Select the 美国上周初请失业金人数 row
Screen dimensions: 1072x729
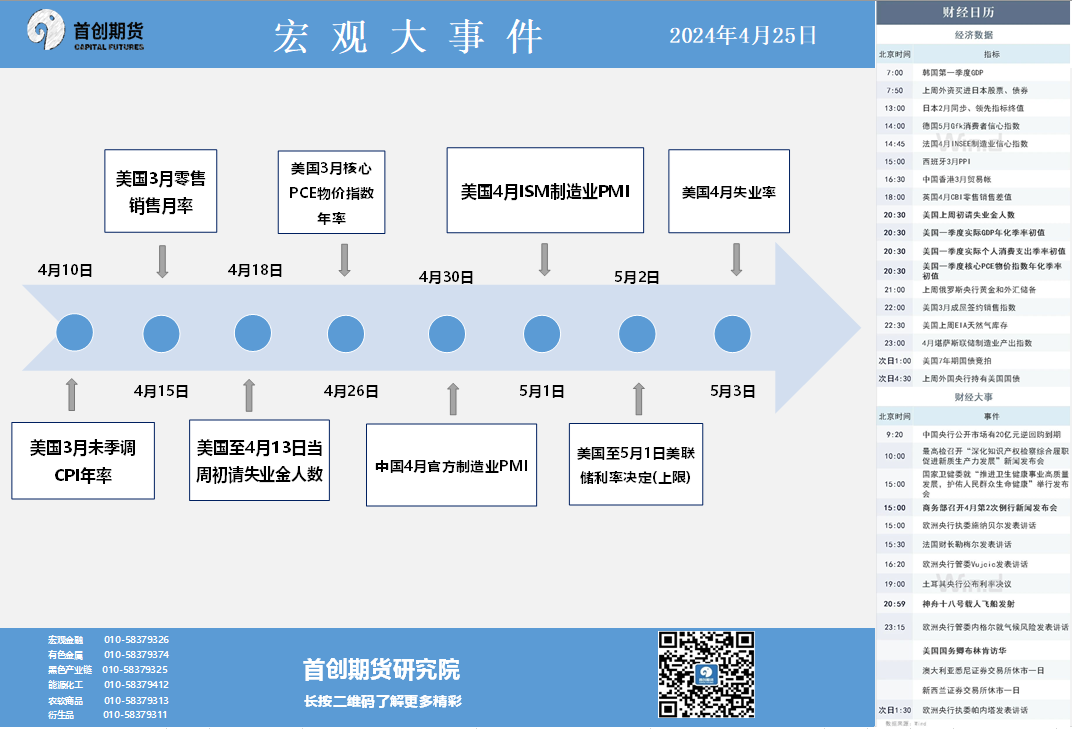tap(973, 215)
